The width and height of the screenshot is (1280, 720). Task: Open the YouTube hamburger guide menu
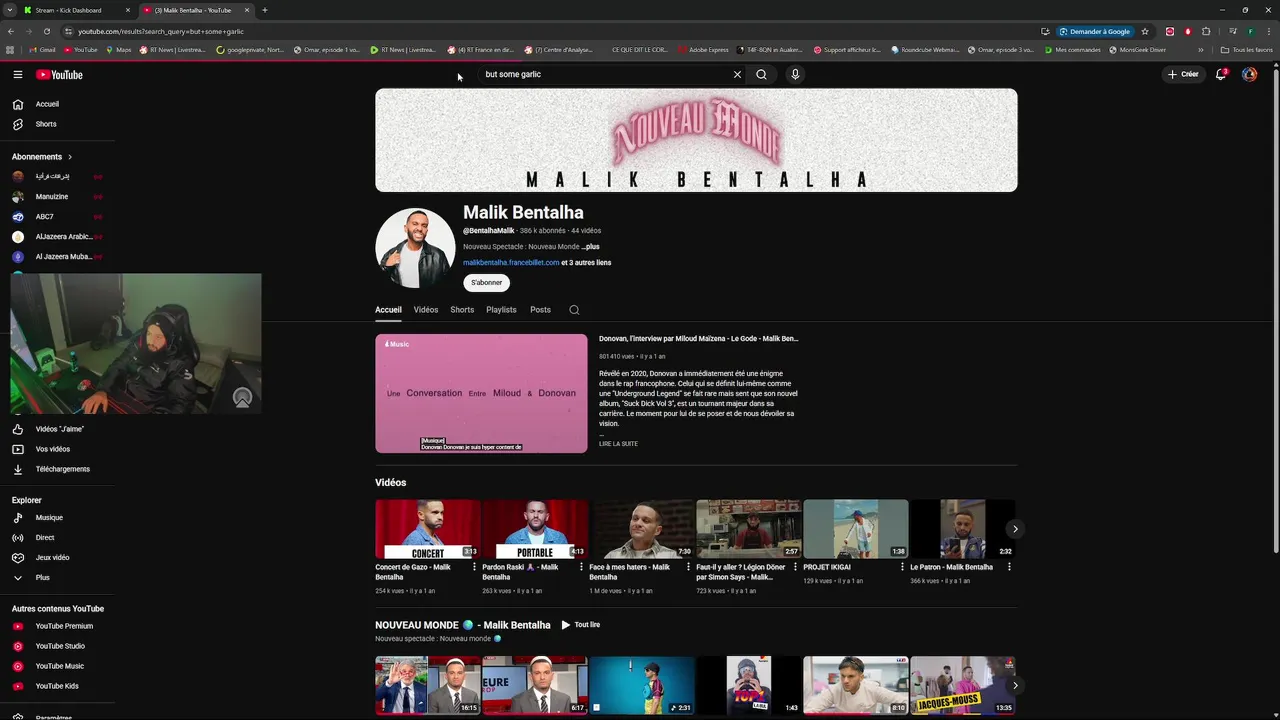tap(17, 74)
